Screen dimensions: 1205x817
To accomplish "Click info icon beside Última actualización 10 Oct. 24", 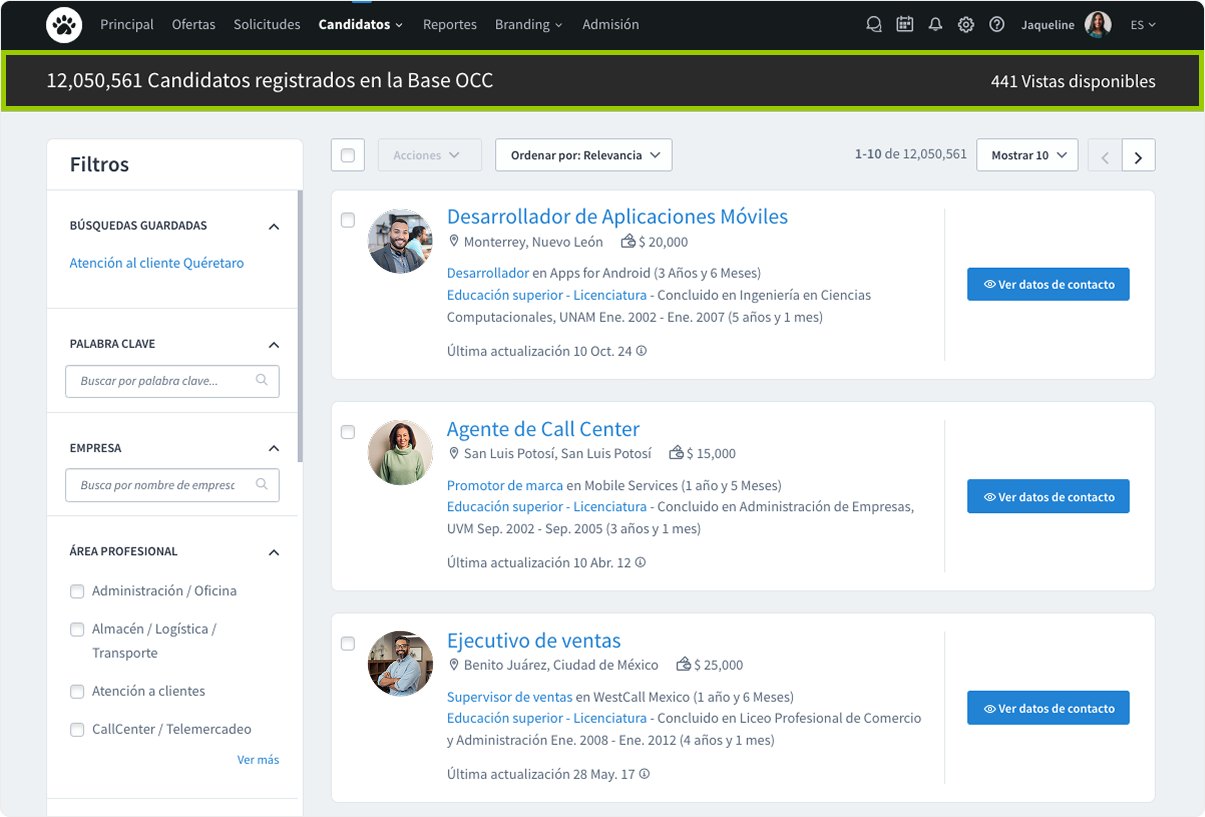I will pos(642,351).
